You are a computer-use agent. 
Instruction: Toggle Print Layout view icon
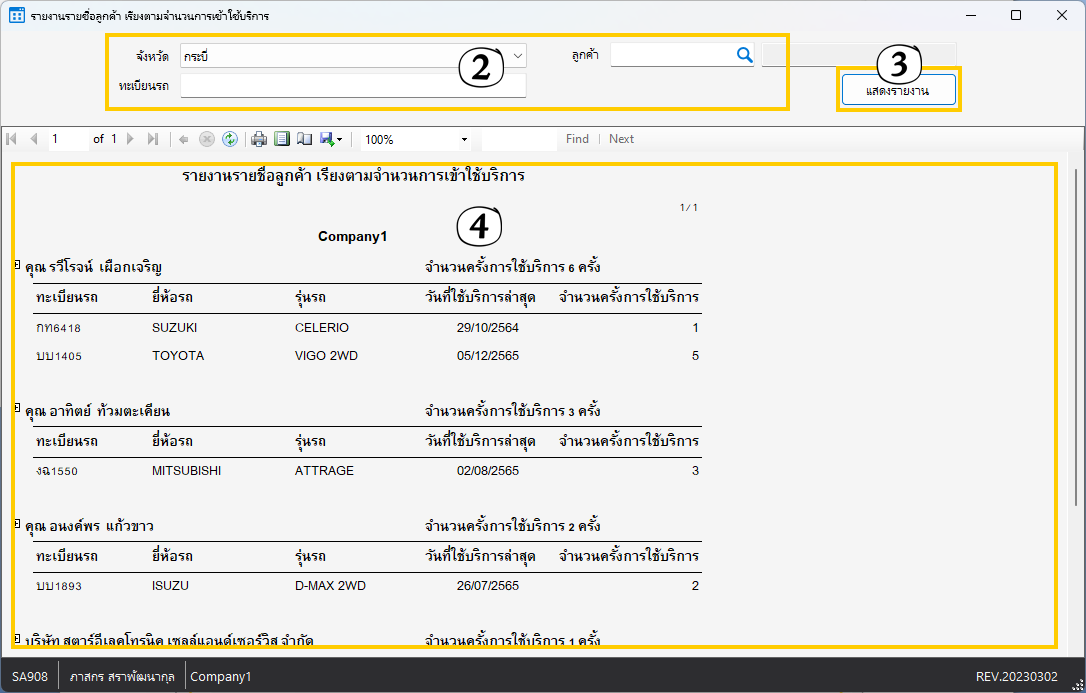coord(282,139)
